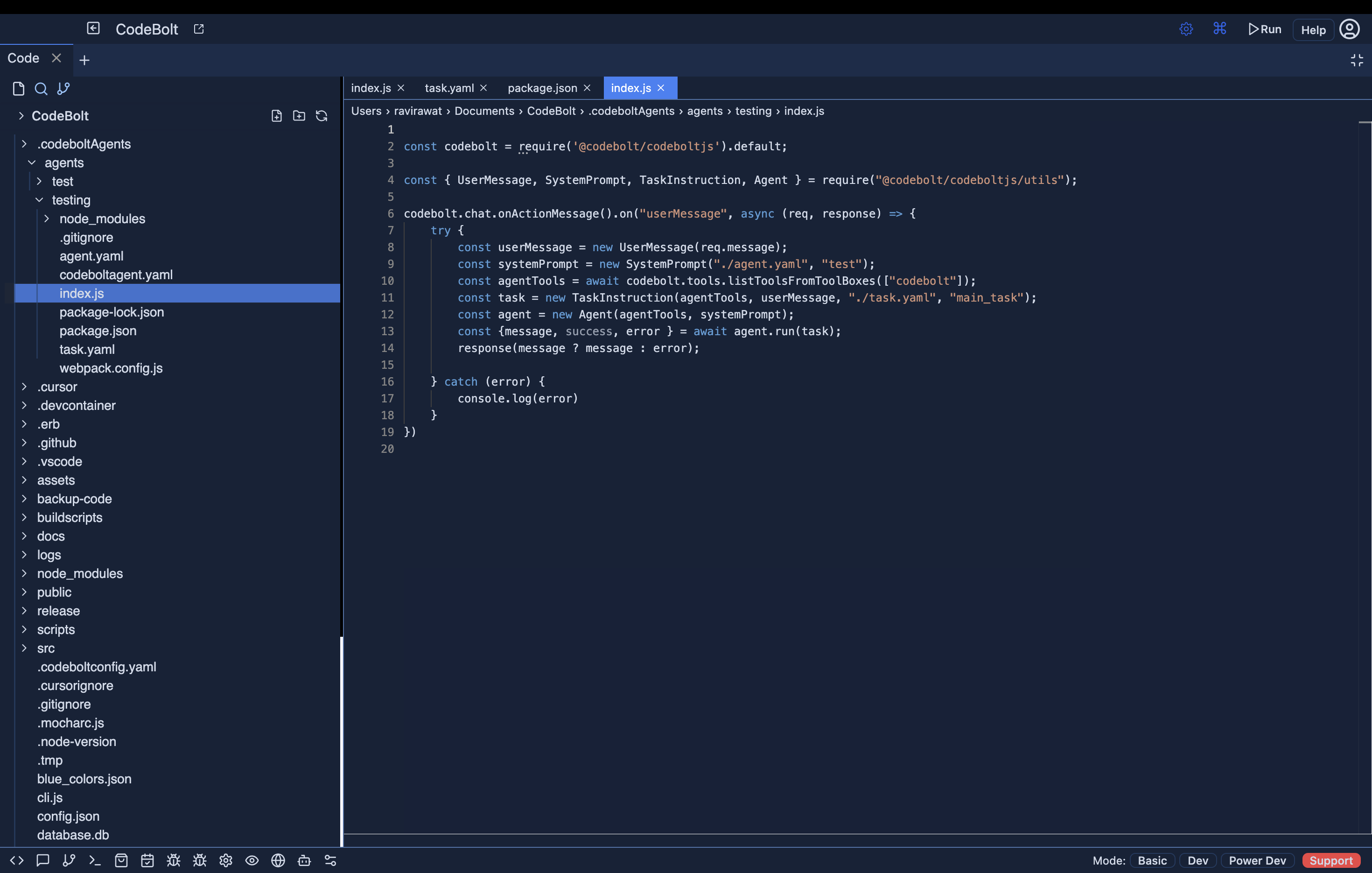Select Basic mode
This screenshot has height=873, width=1372.
click(x=1152, y=860)
